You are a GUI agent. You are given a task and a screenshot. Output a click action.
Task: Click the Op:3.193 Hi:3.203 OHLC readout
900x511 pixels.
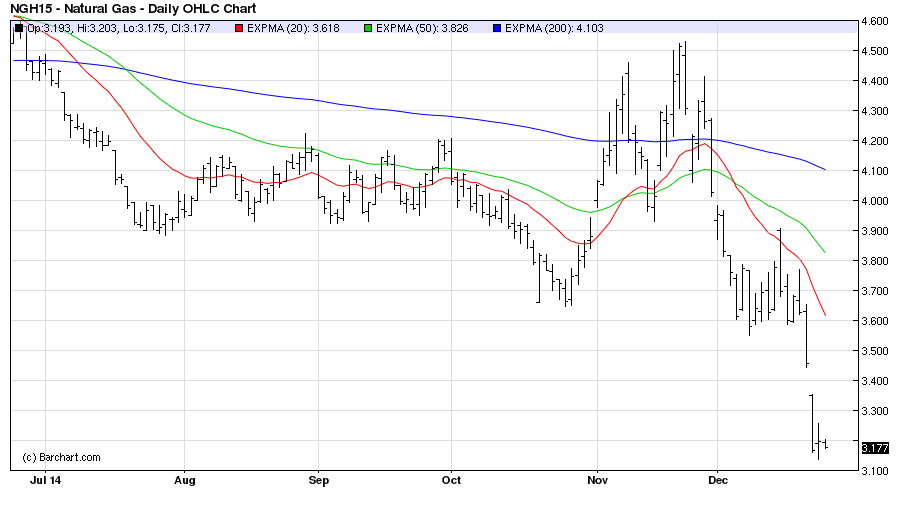point(119,28)
